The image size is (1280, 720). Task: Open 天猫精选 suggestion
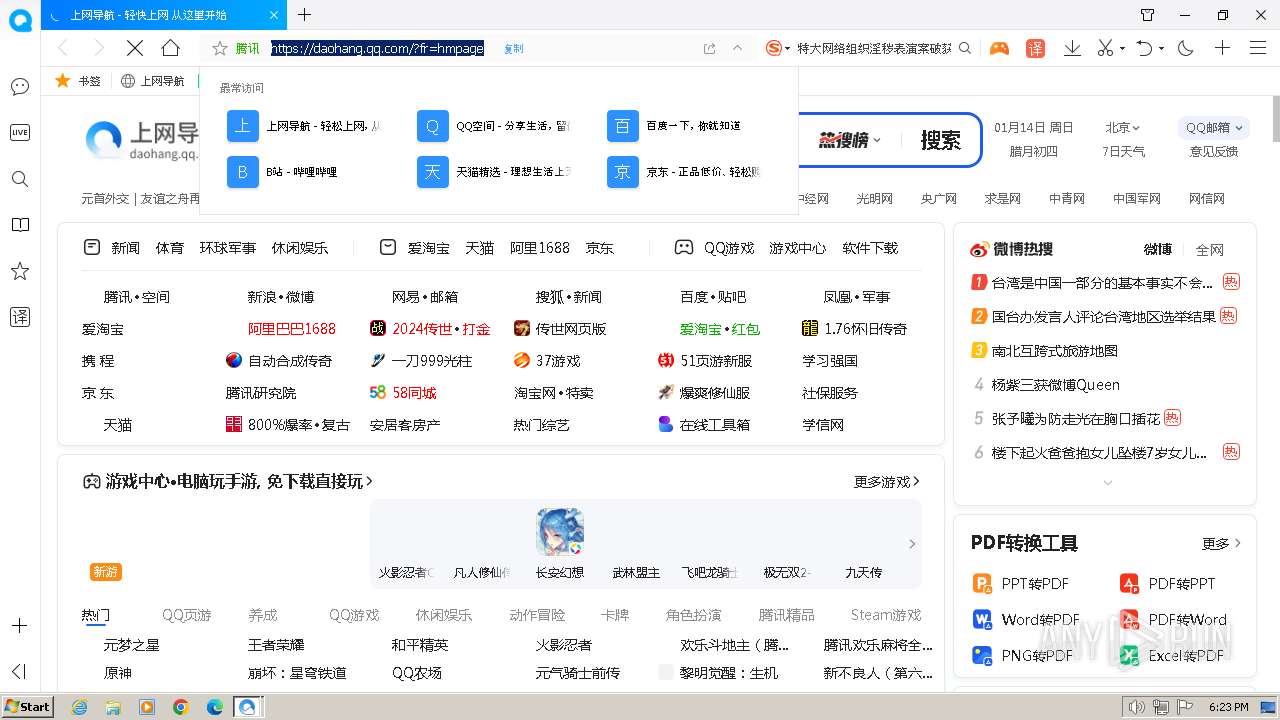click(x=494, y=172)
